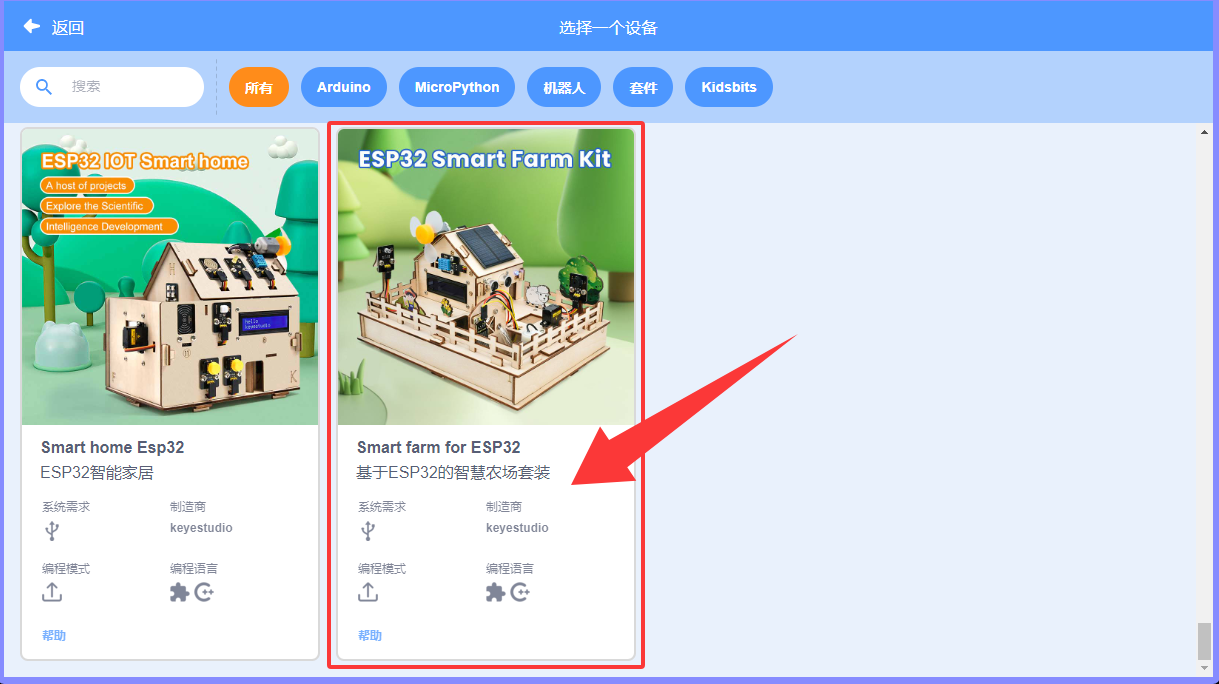Click keyestudio manufacturer on Smart farm card
Viewport: 1219px width, 684px height.
[x=517, y=528]
